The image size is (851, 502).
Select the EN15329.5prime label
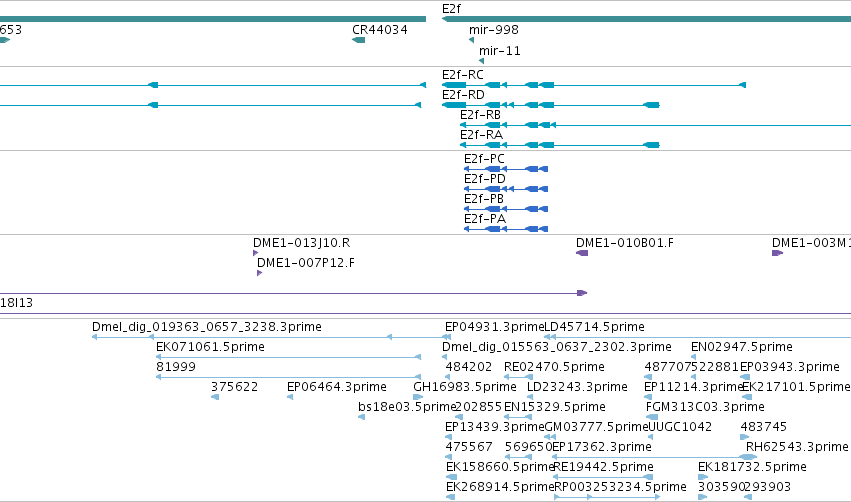(555, 408)
